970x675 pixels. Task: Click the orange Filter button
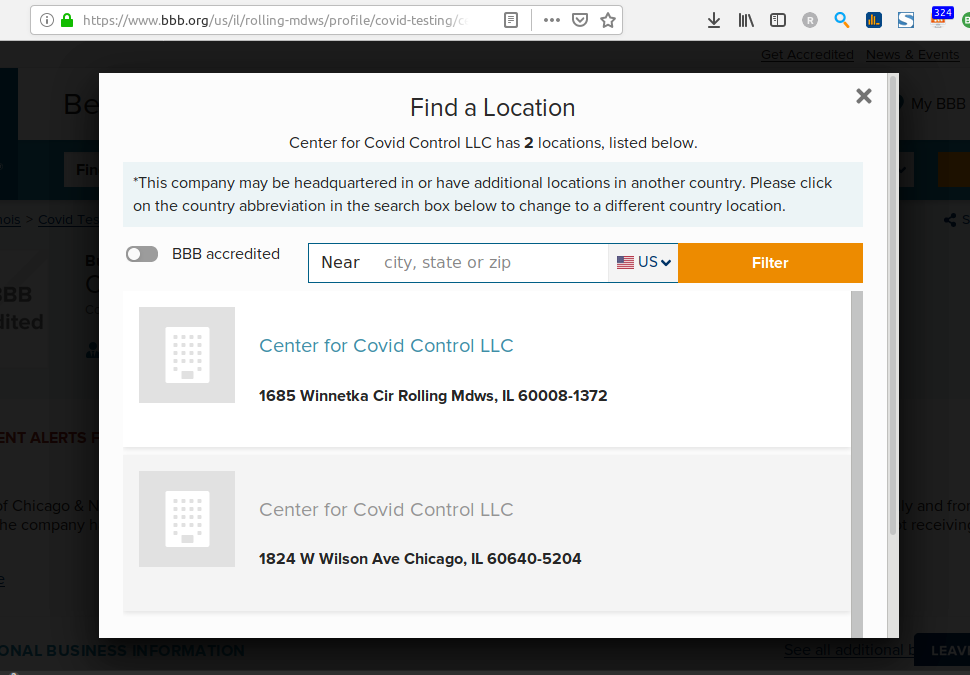770,263
